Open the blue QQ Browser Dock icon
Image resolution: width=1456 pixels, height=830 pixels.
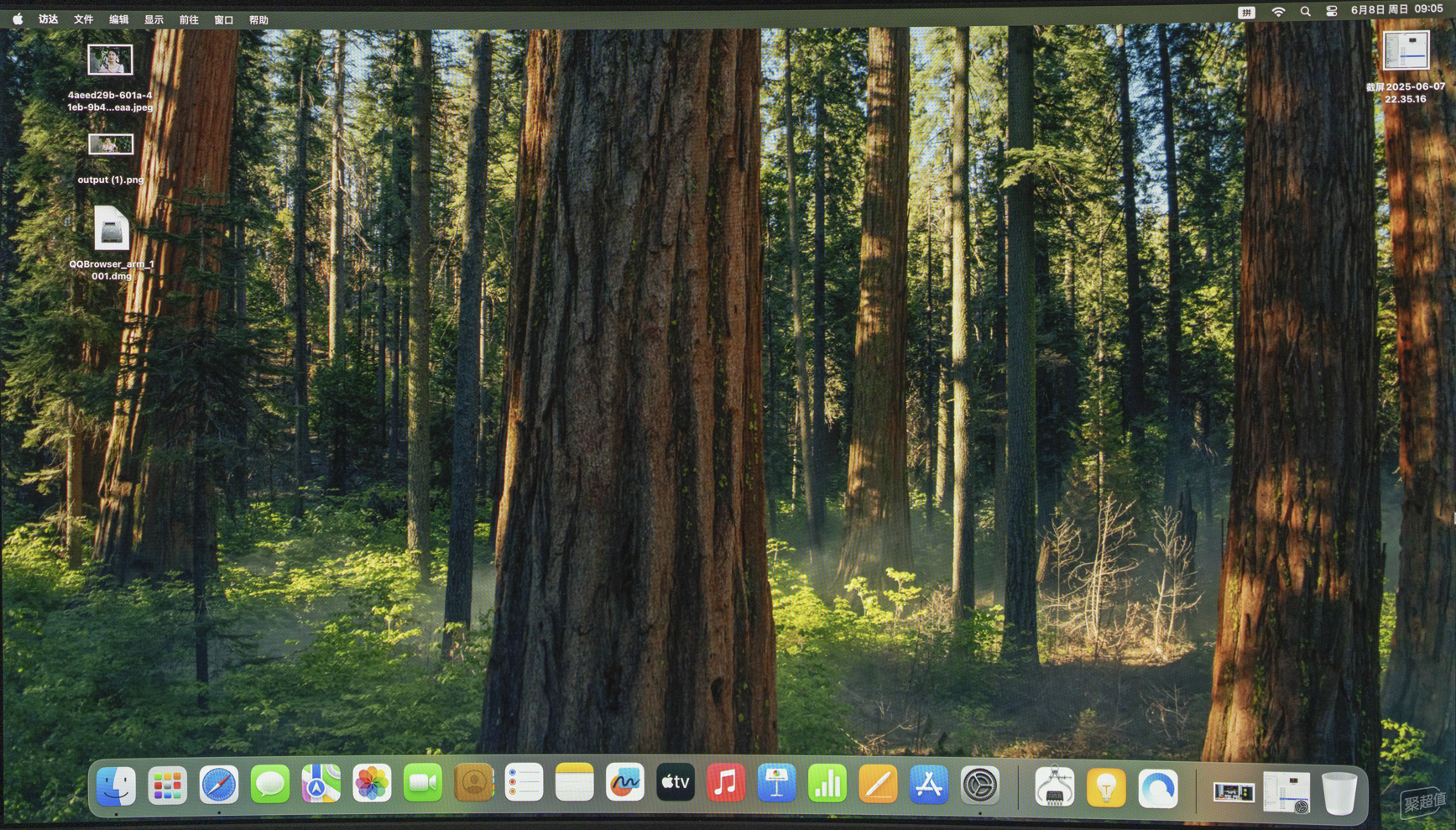click(1158, 789)
